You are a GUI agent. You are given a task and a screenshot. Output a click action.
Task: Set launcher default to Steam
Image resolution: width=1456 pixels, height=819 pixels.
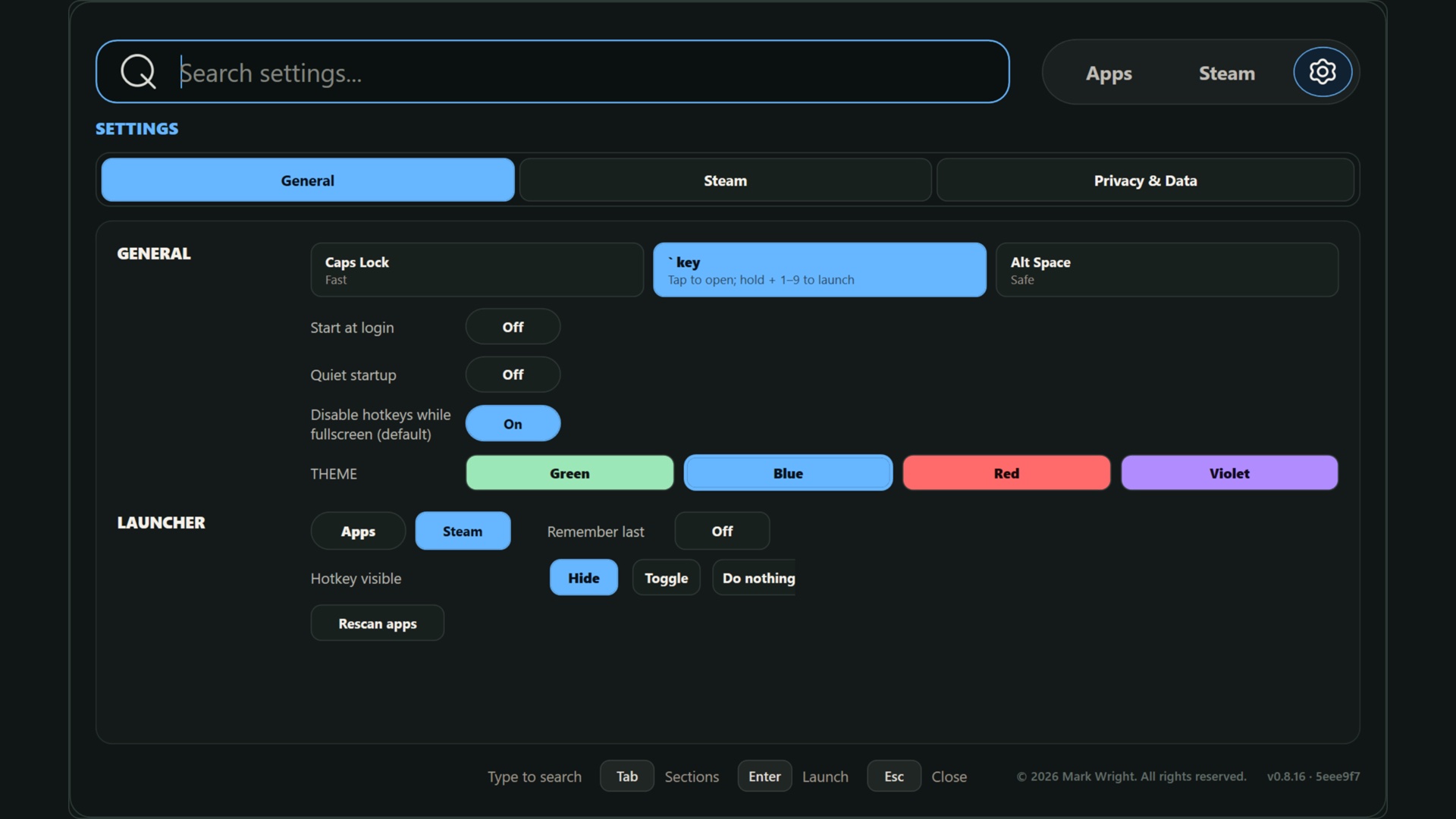point(463,531)
